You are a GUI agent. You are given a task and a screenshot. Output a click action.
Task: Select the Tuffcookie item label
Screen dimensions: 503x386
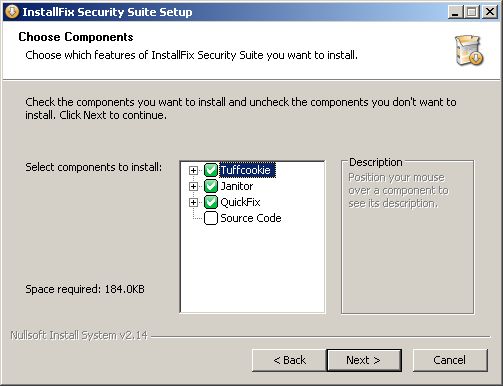pyautogui.click(x=247, y=170)
